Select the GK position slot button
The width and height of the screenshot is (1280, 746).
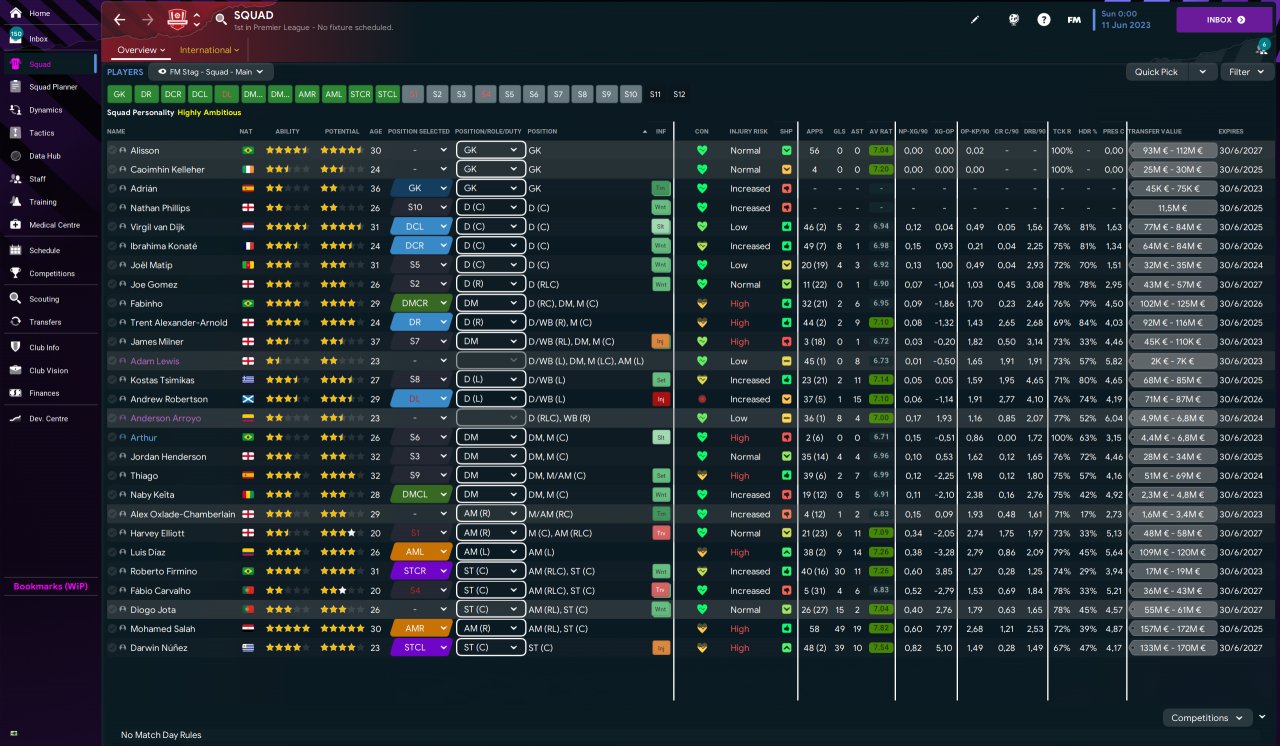pos(120,94)
